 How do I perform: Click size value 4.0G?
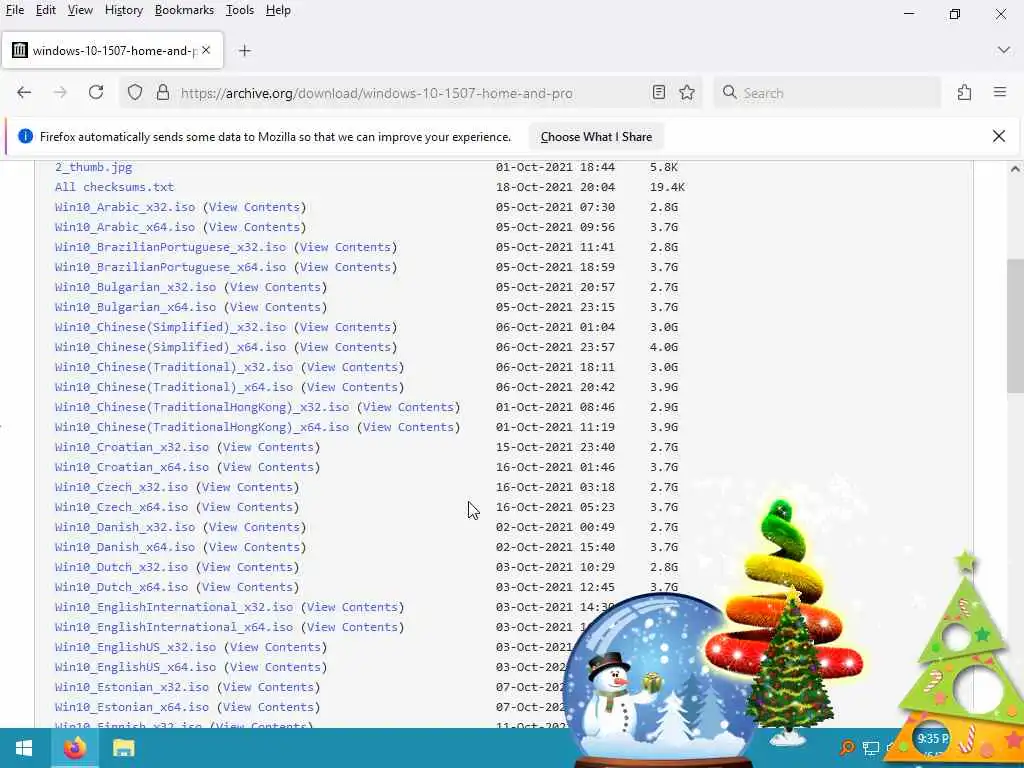click(x=664, y=347)
